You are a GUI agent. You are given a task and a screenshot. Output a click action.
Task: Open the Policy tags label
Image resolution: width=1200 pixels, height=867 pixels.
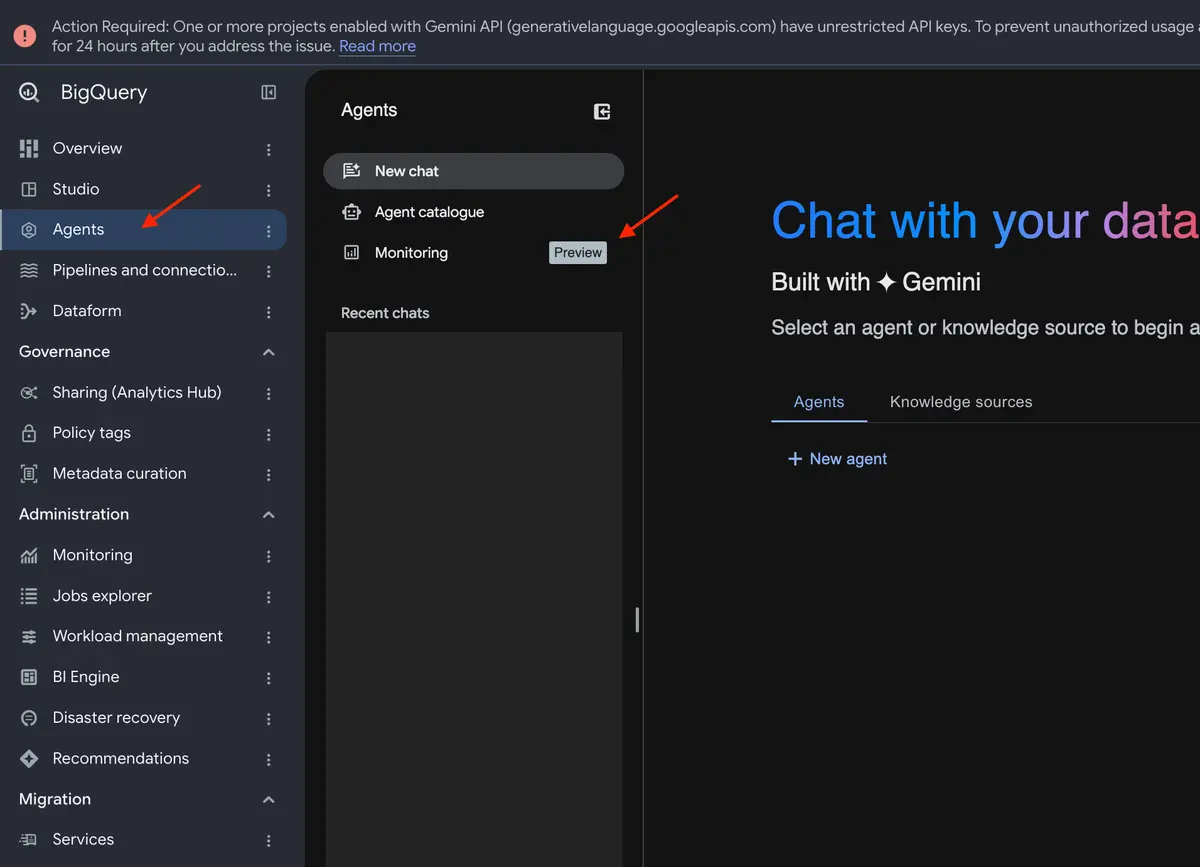(92, 433)
